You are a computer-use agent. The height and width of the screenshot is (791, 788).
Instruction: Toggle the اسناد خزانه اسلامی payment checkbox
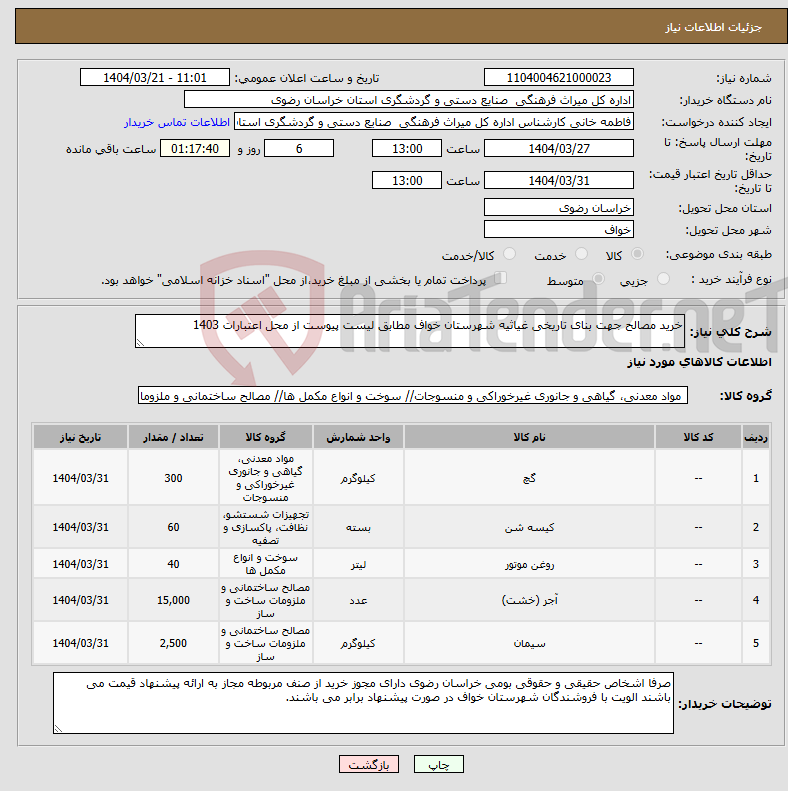click(x=500, y=278)
